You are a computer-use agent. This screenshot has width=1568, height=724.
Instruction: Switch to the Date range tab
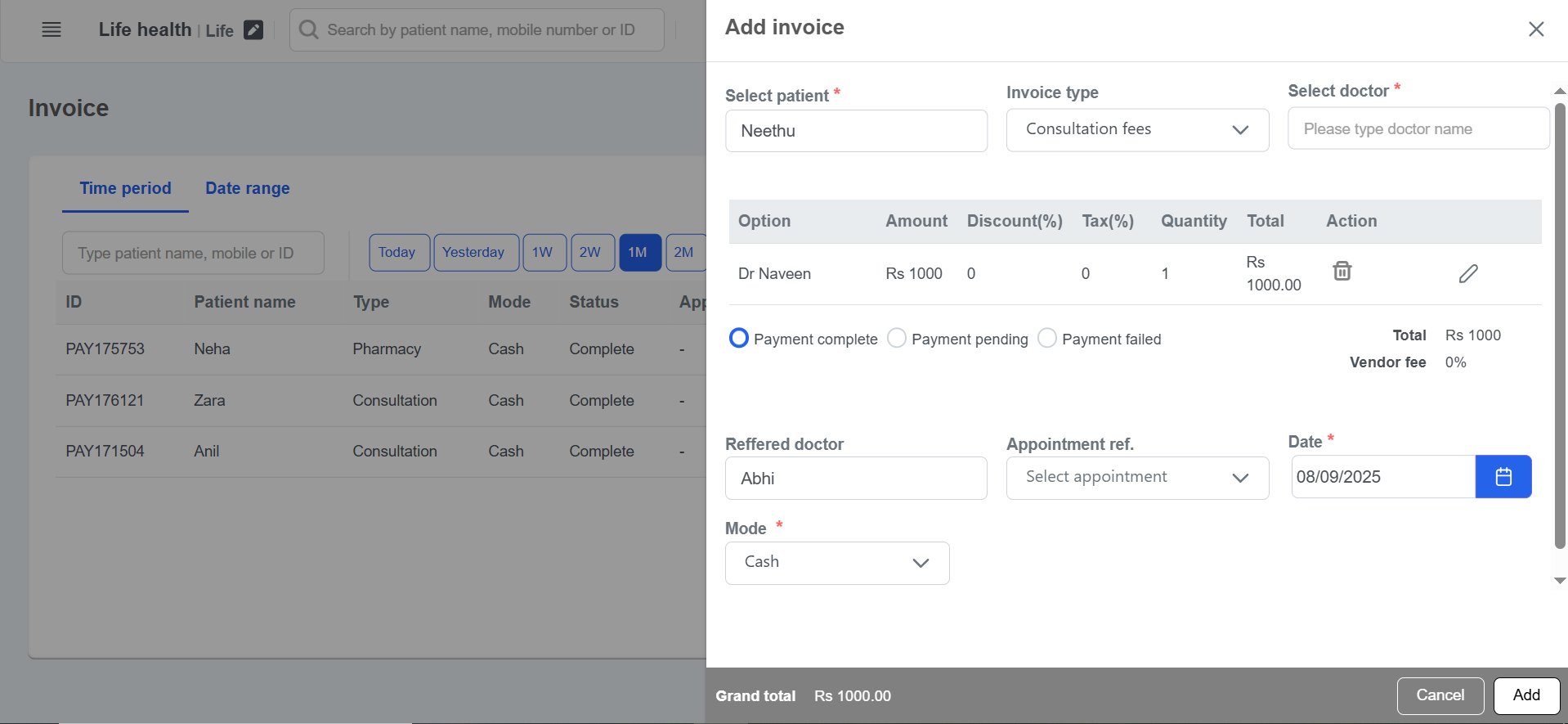(248, 188)
